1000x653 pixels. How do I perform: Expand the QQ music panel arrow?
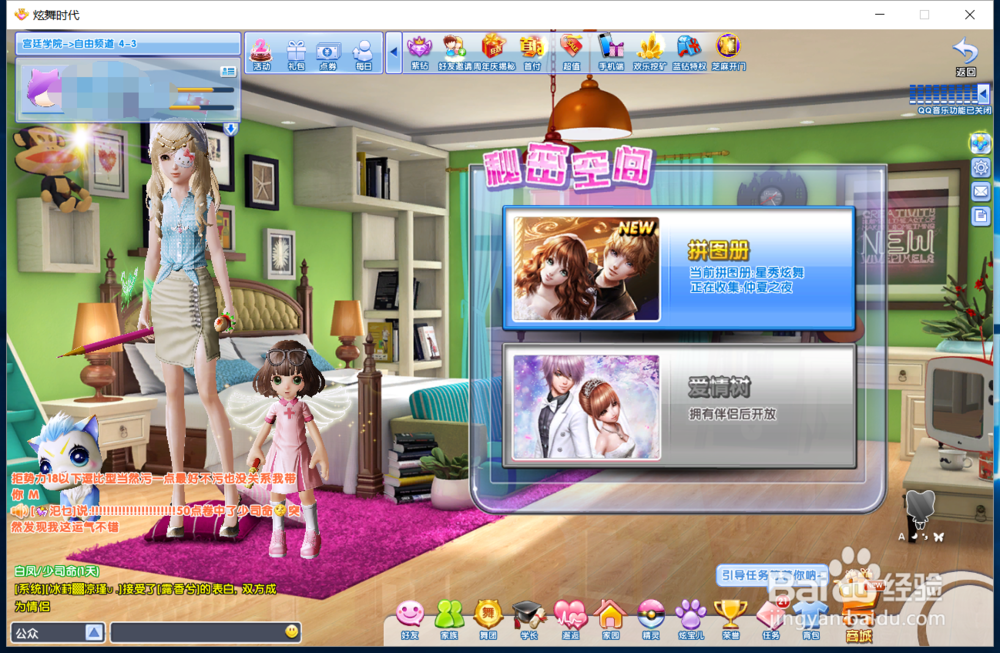point(983,94)
